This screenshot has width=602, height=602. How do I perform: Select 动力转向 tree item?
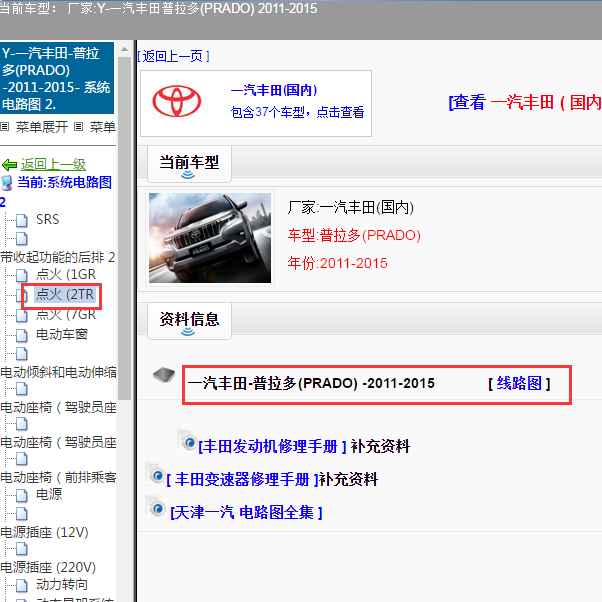(x=62, y=584)
